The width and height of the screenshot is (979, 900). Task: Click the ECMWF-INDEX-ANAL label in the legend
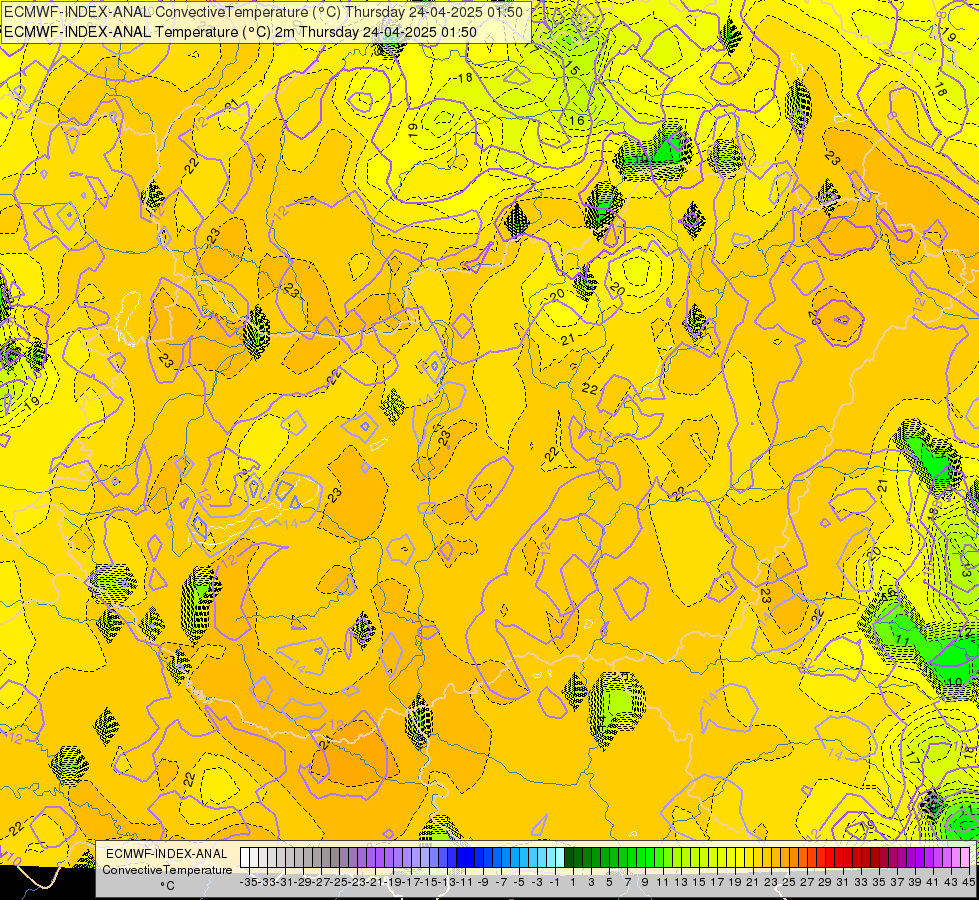(167, 854)
